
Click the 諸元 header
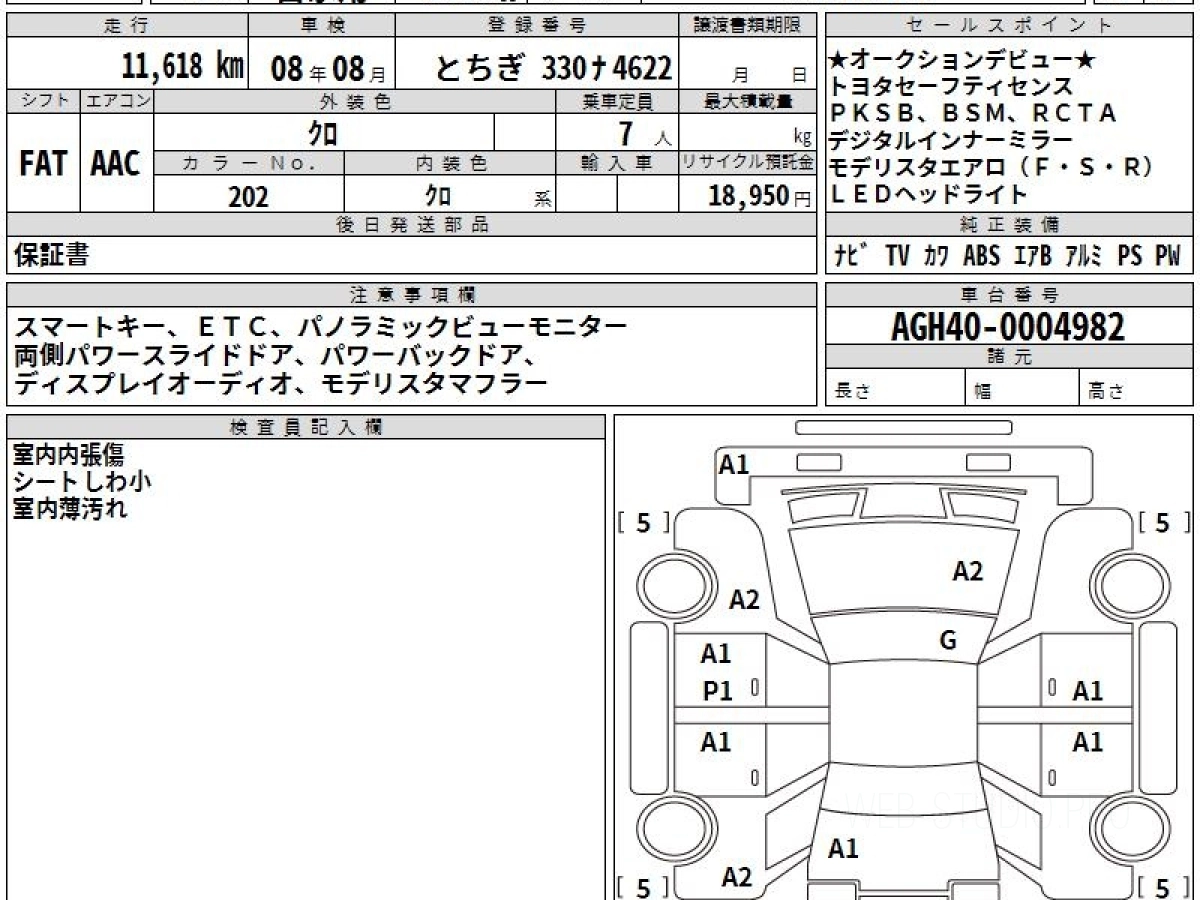1009,357
